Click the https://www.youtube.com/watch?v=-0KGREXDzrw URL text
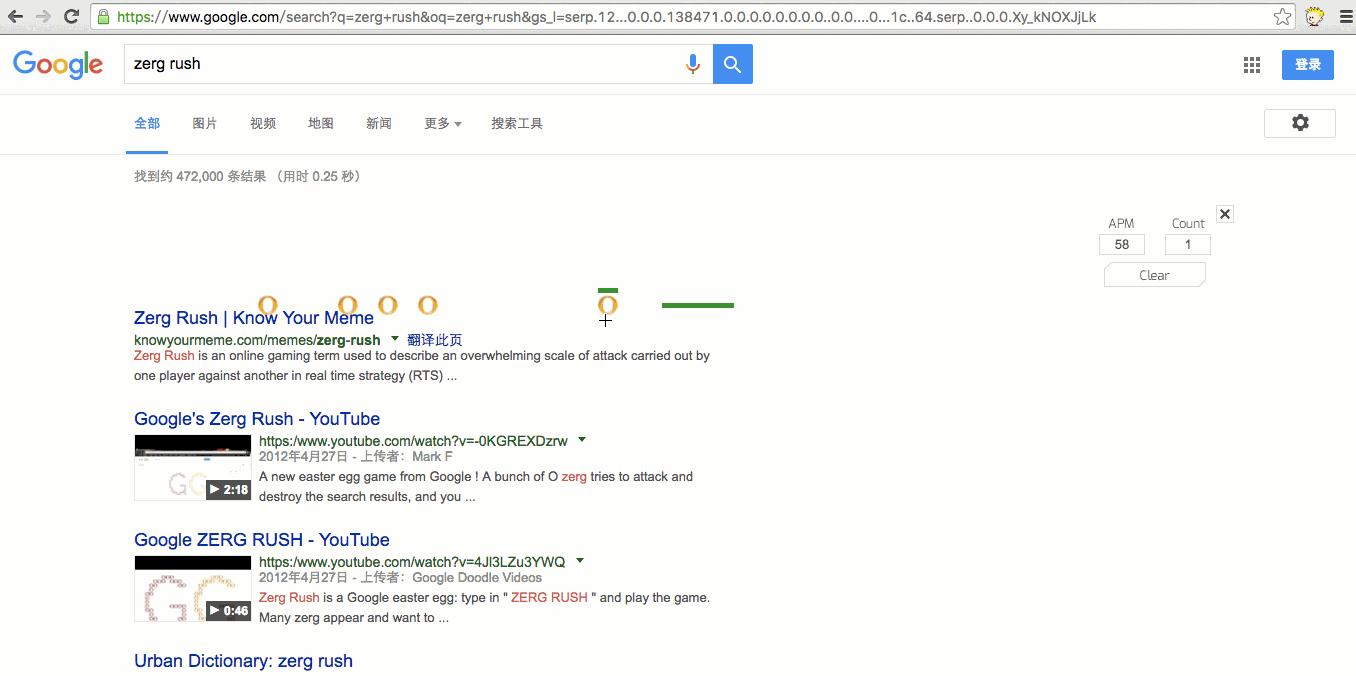 coord(413,441)
